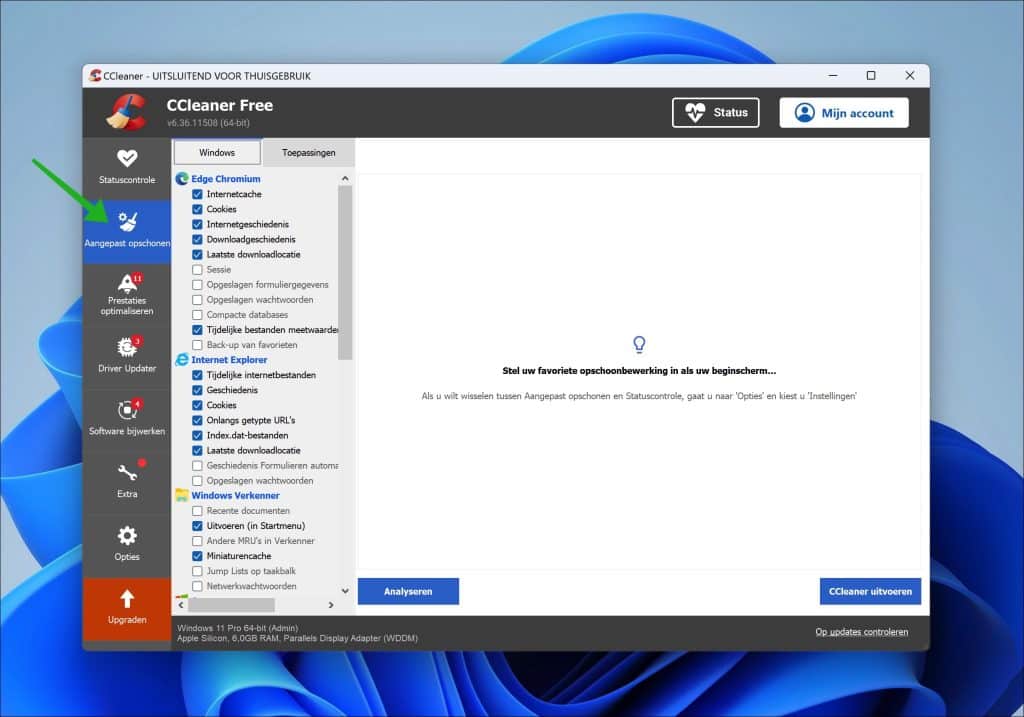The width and height of the screenshot is (1024, 717).
Task: Click the horizontal scroll-right arrow
Action: (x=331, y=605)
